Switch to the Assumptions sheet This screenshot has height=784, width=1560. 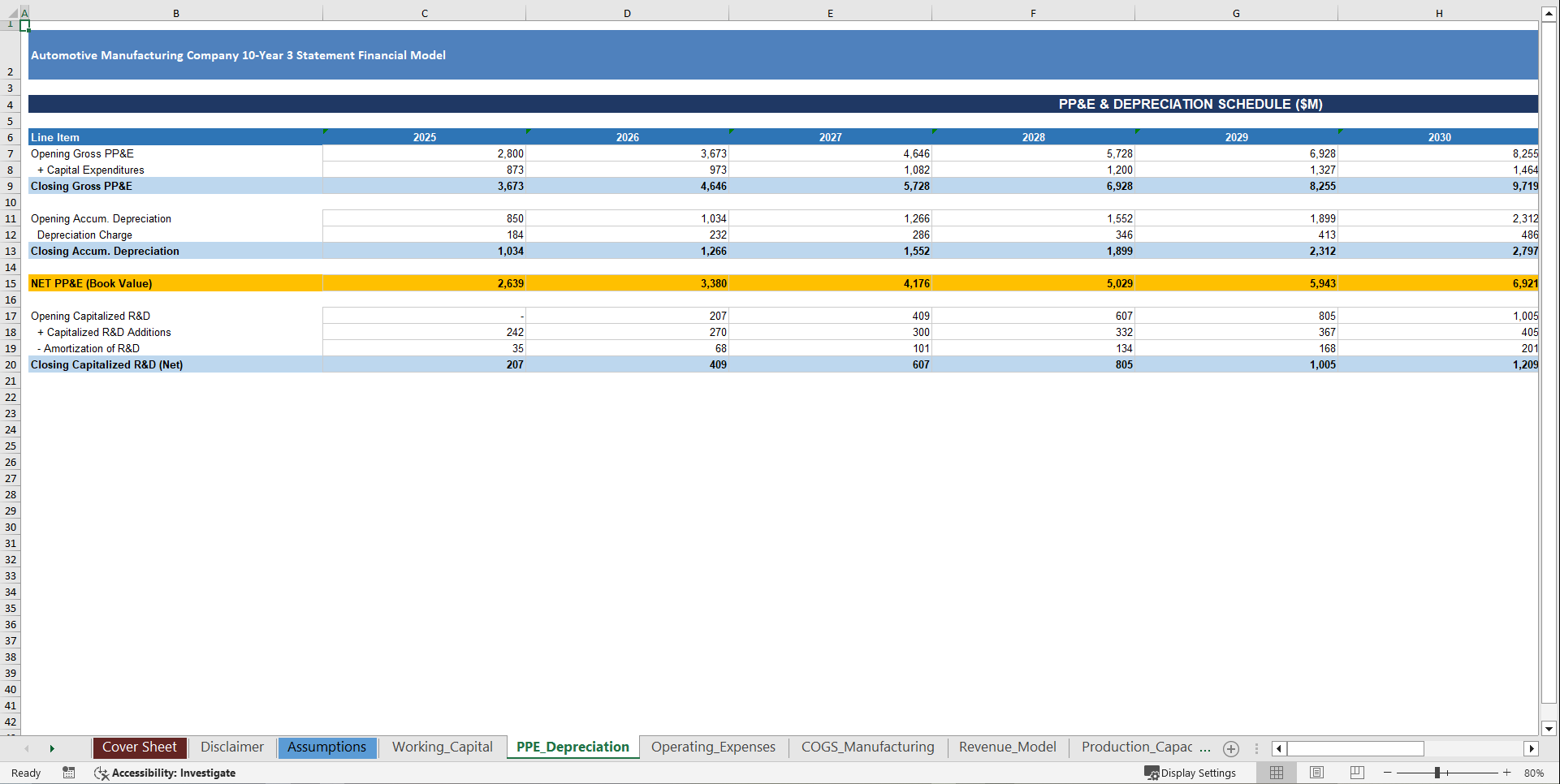(x=327, y=747)
